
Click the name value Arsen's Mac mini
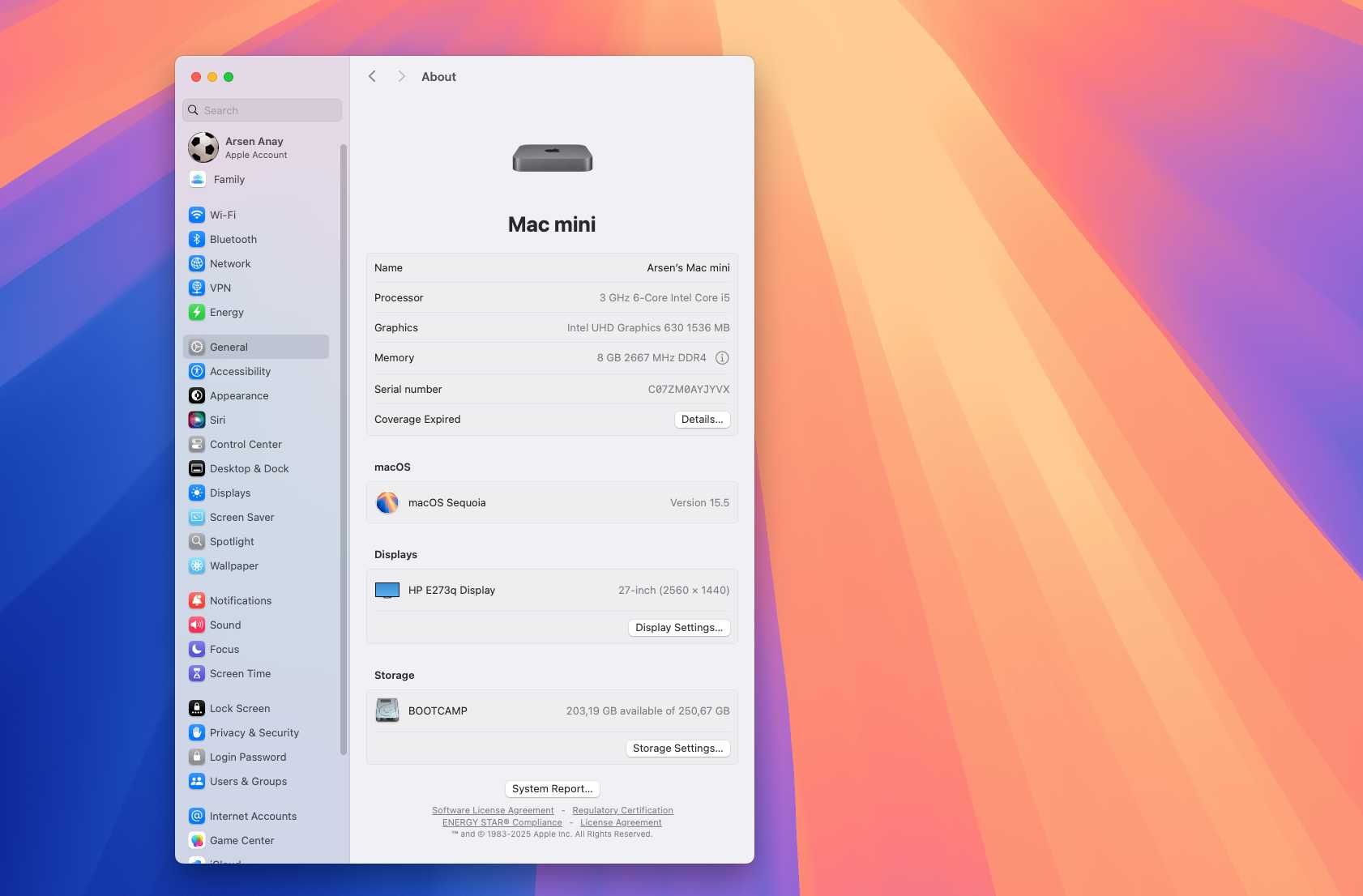click(688, 267)
